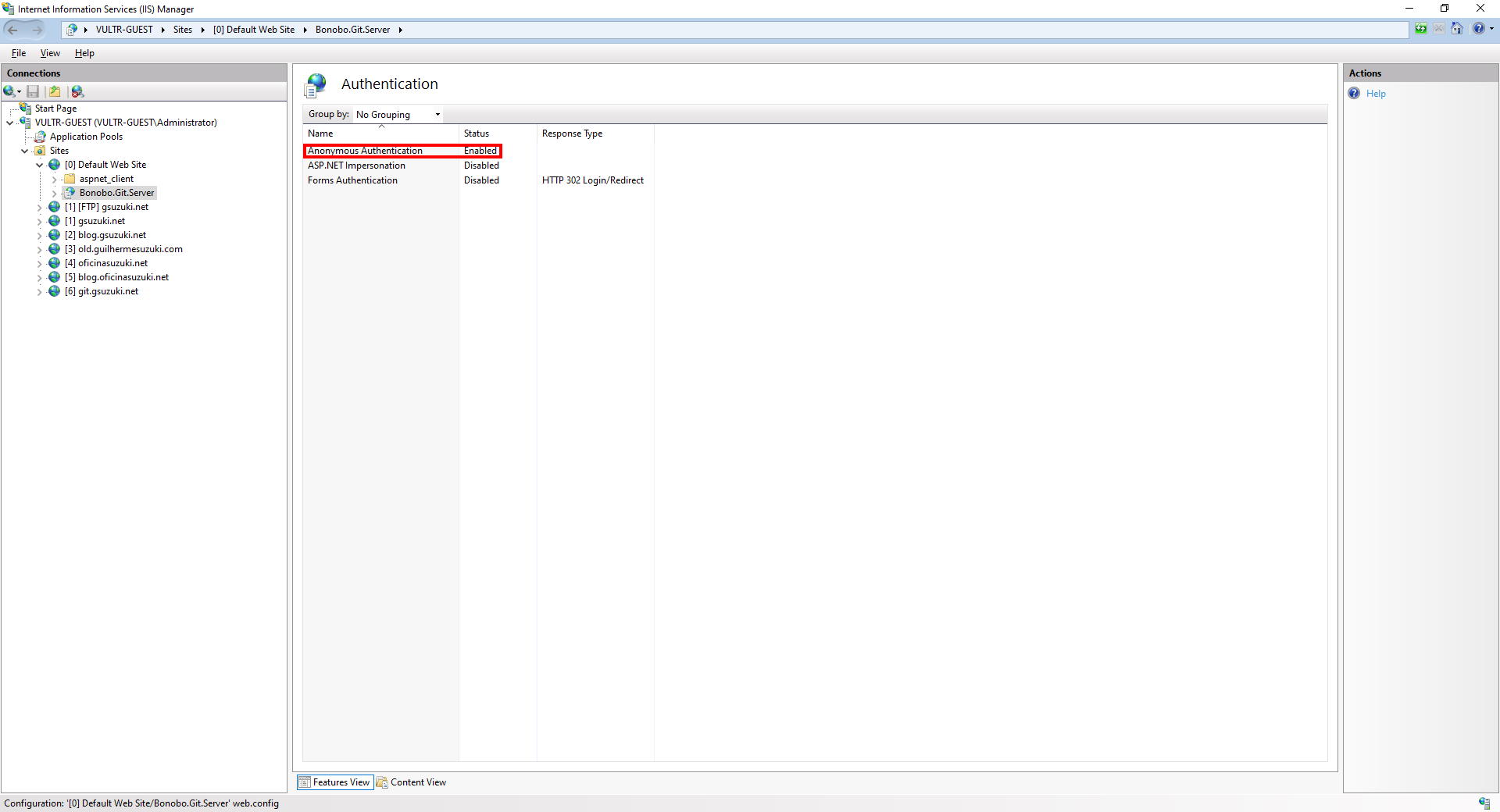
Task: Save current connections with the disk icon
Action: pos(33,91)
